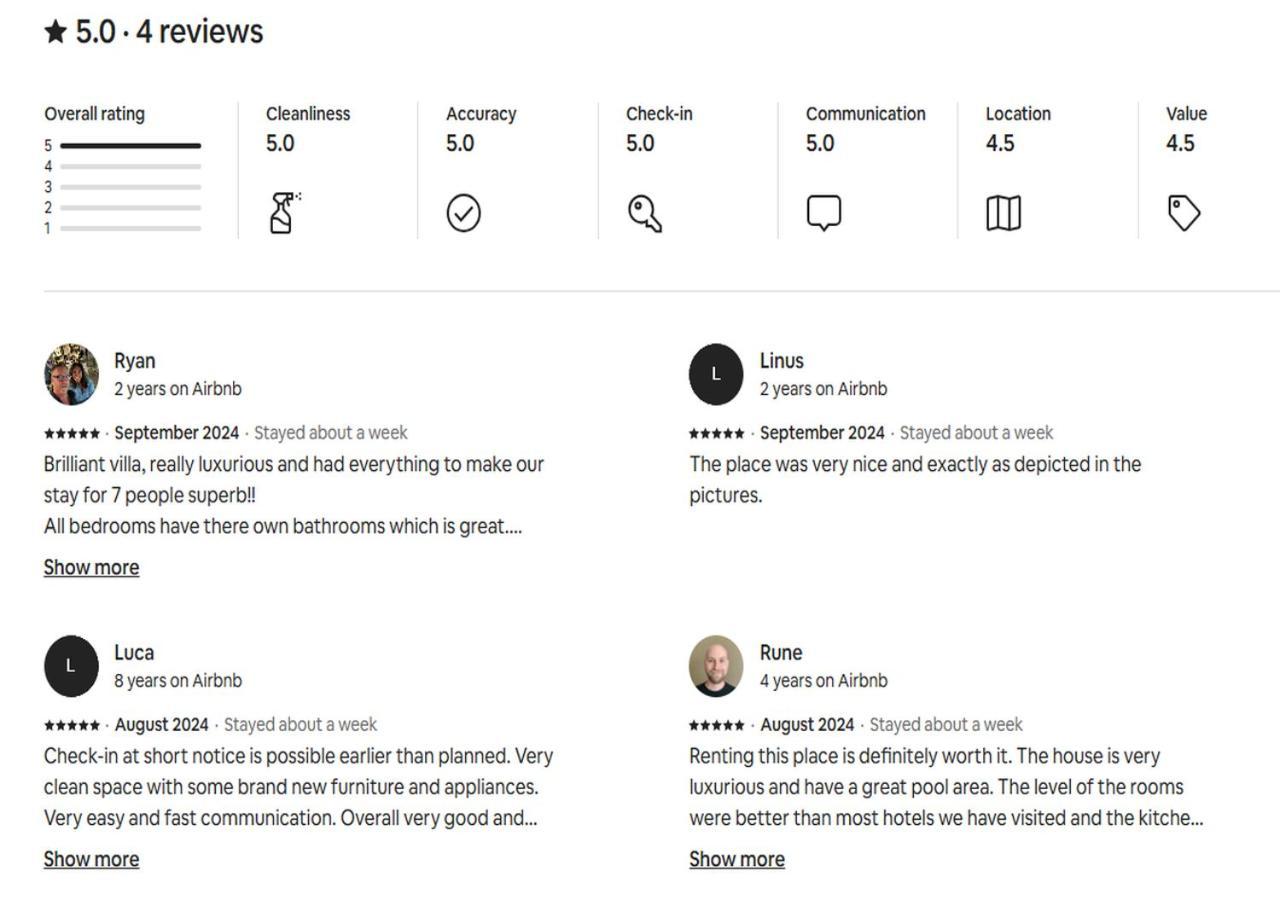Open reviewer name Rune
The width and height of the screenshot is (1280, 900).
click(780, 652)
